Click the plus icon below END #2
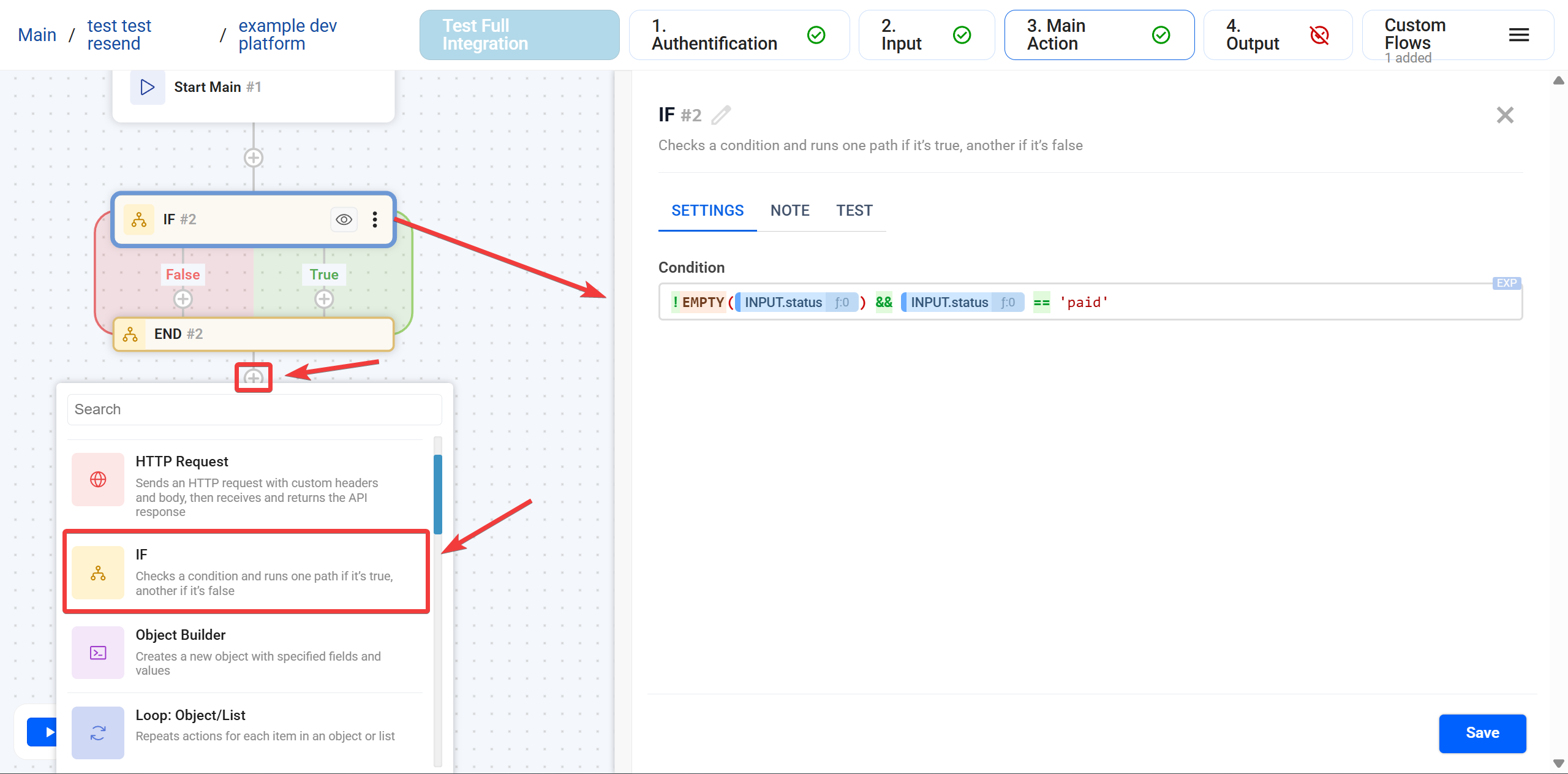Image resolution: width=1568 pixels, height=774 pixels. 254,378
